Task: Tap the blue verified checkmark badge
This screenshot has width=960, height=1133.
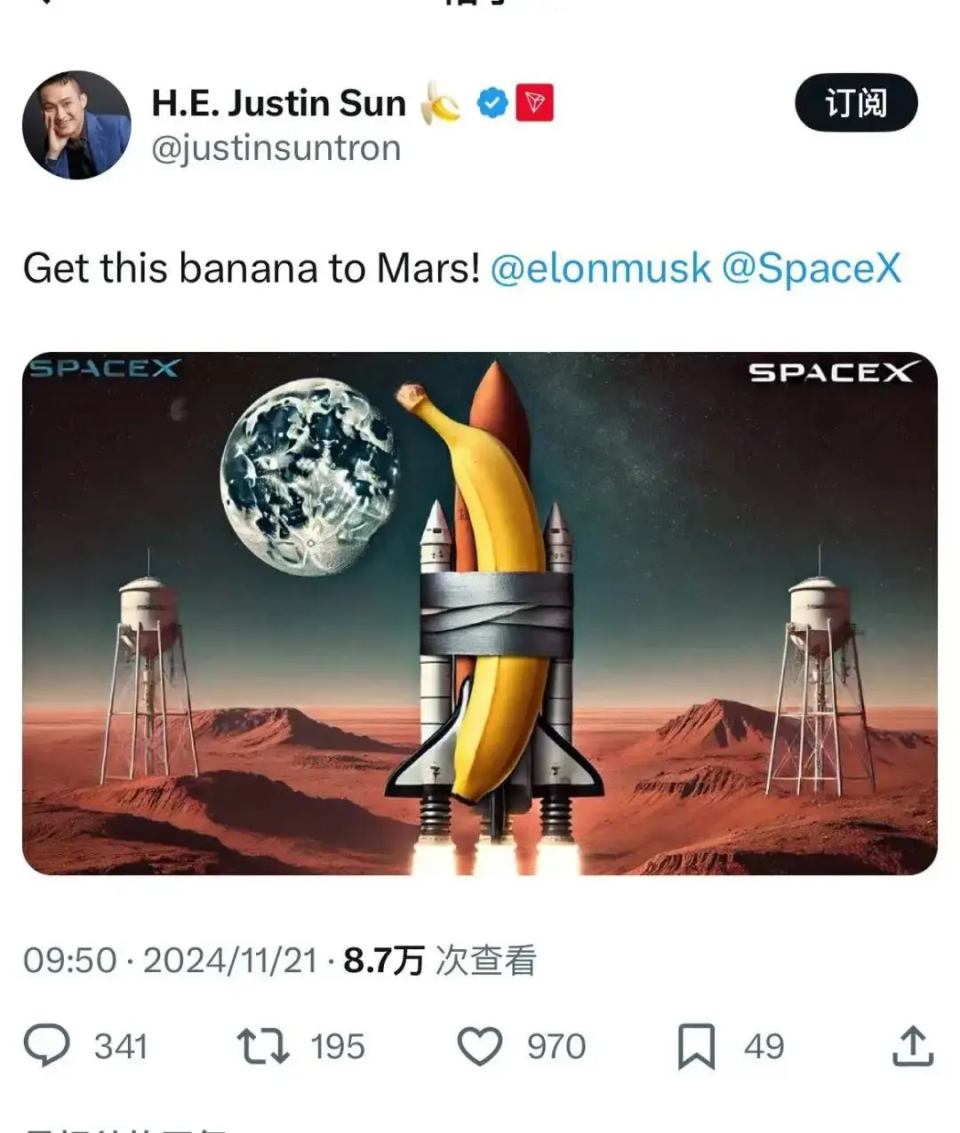Action: pyautogui.click(x=491, y=104)
